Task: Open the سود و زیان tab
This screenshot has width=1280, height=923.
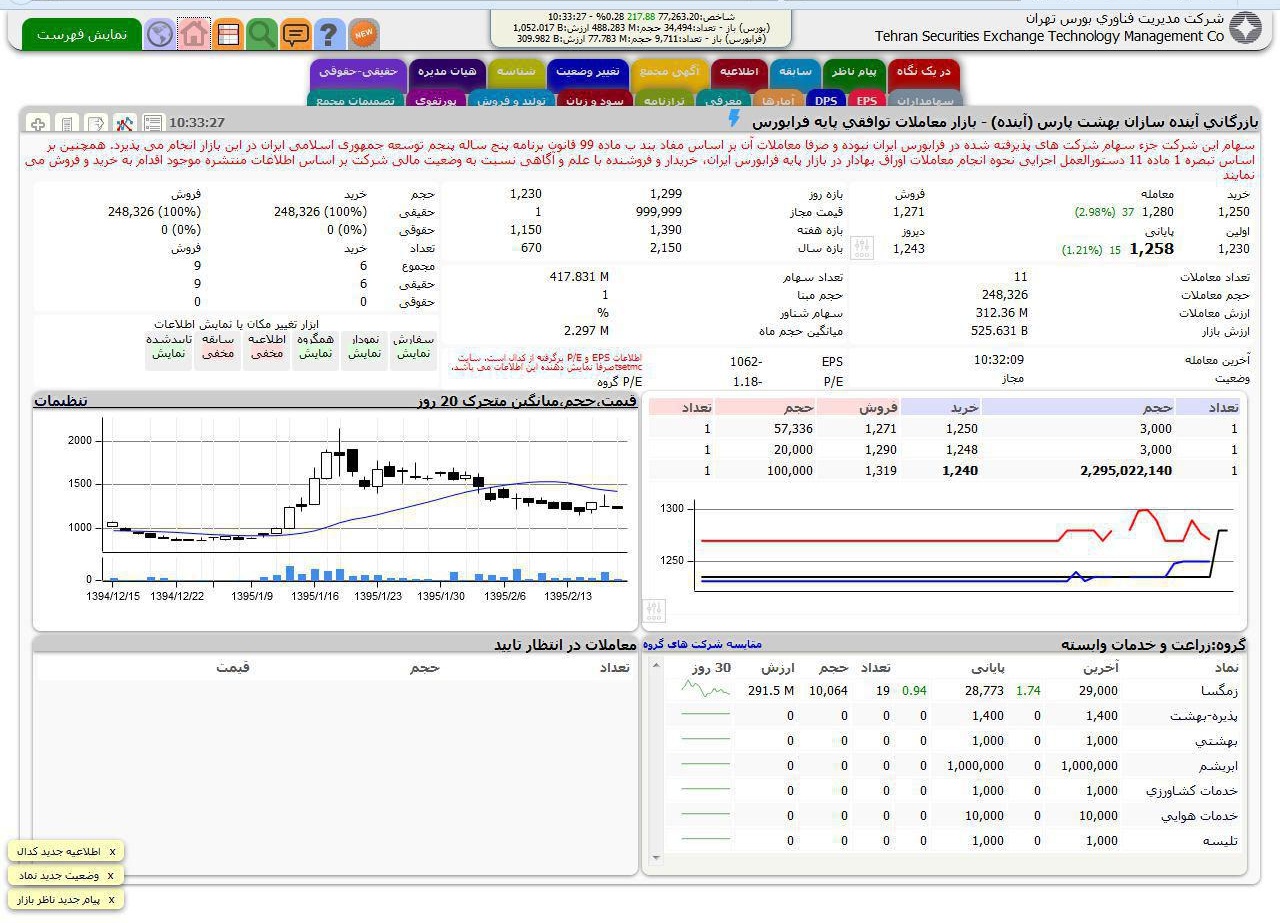Action: click(x=594, y=100)
